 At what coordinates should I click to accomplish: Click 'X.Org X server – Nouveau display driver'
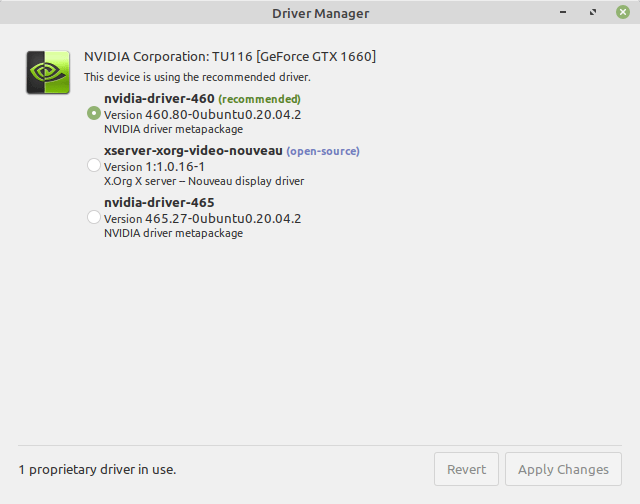tap(204, 181)
